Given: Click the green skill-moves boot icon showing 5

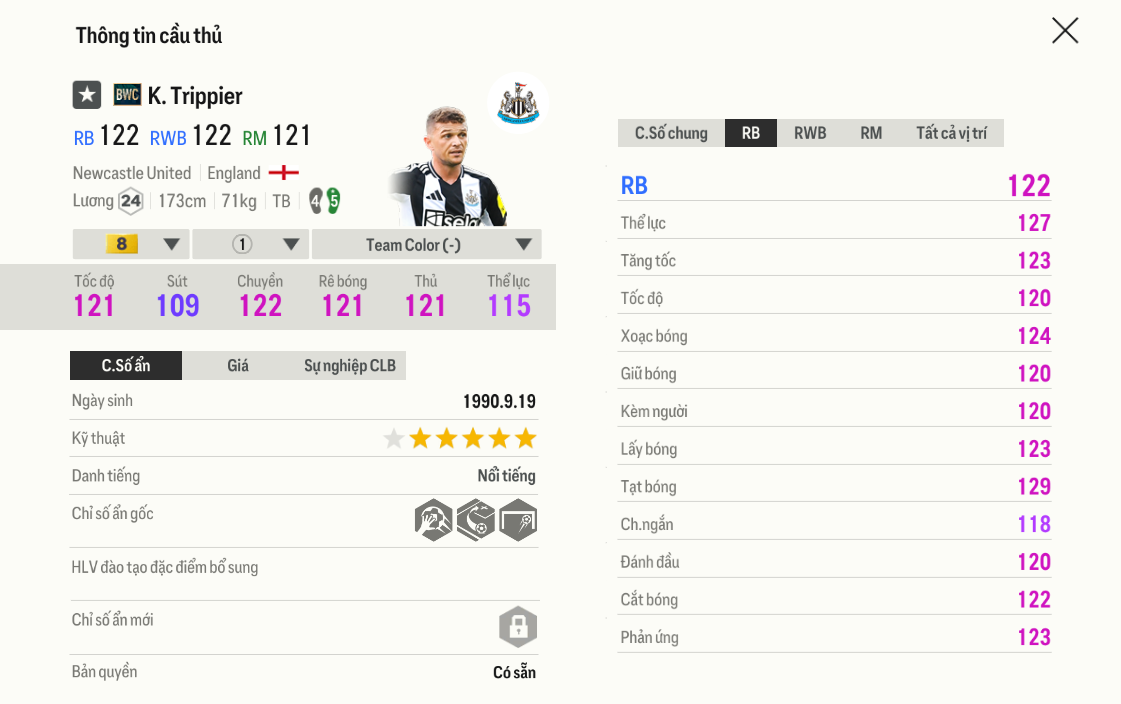Looking at the screenshot, I should click(x=331, y=201).
